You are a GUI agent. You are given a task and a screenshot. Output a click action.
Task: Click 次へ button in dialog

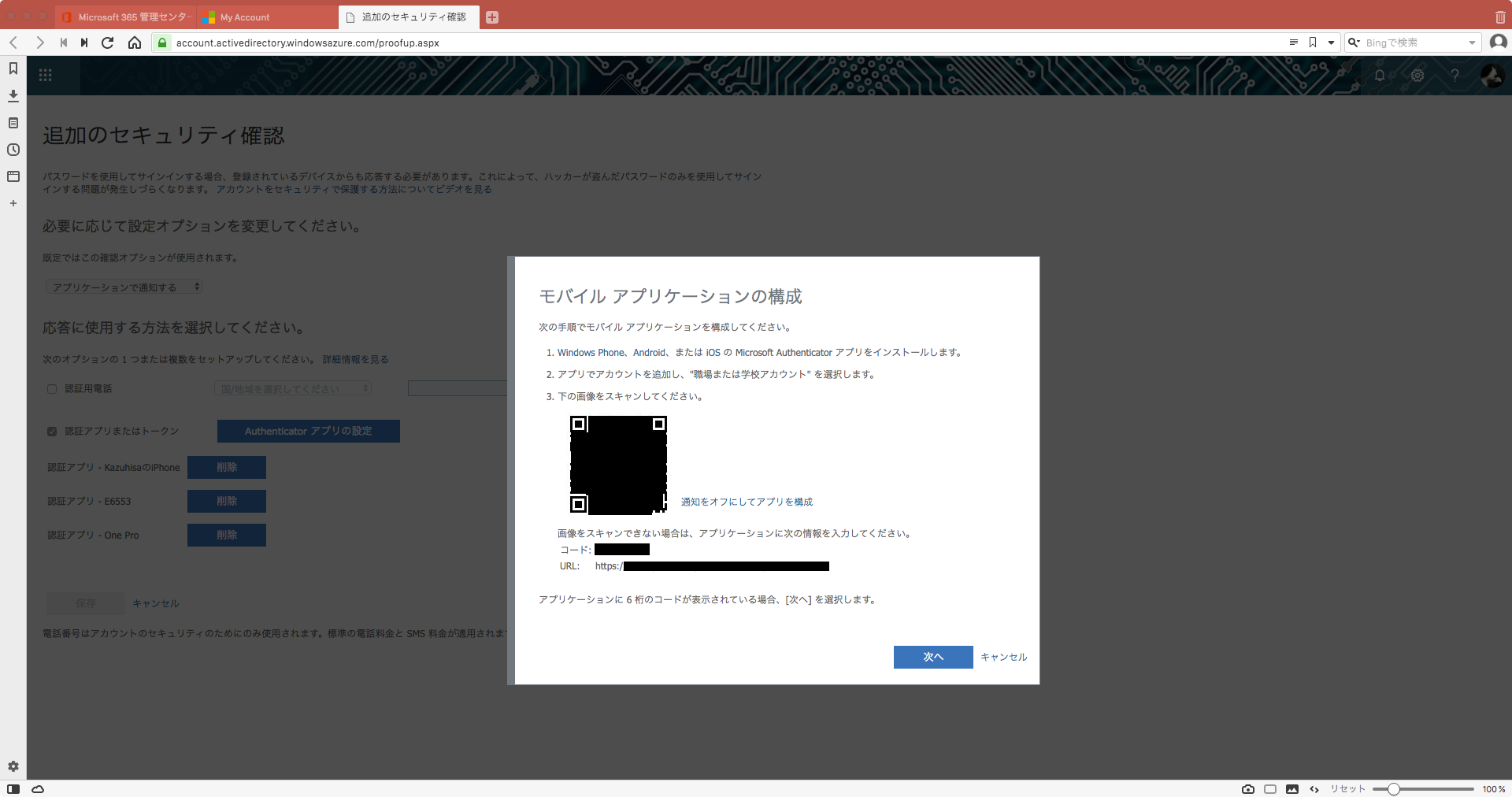tap(933, 657)
